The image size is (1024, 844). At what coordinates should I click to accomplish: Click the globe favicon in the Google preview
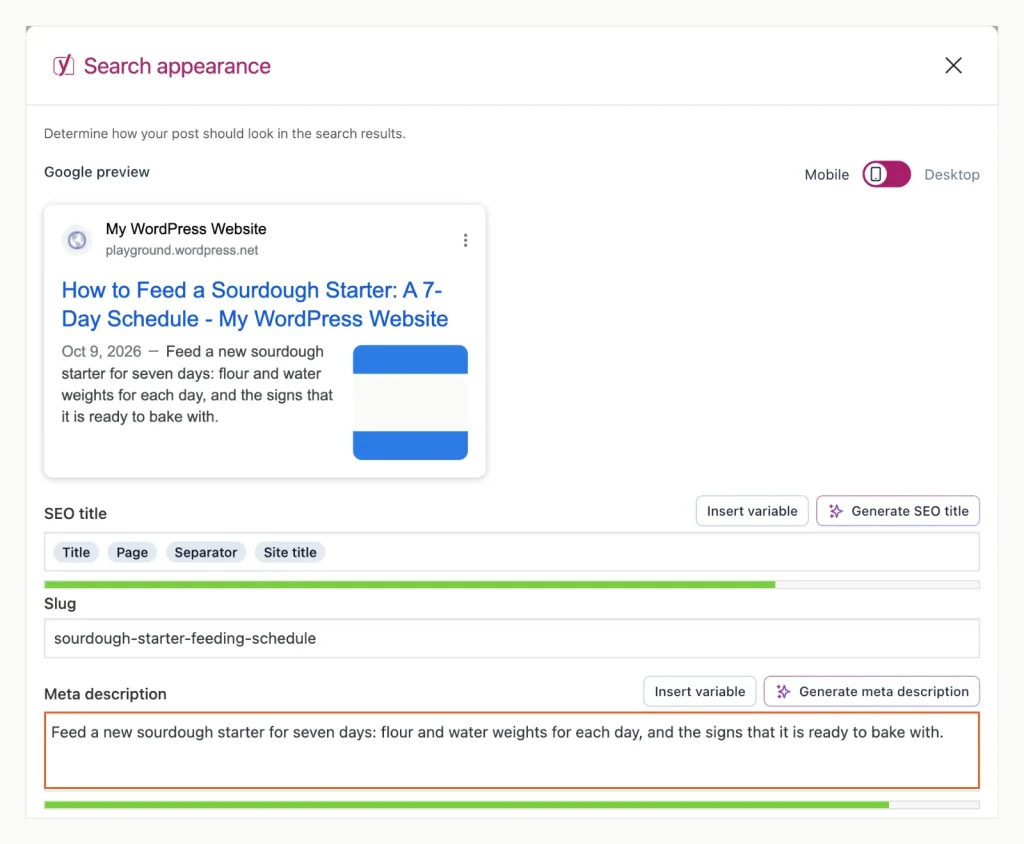point(77,240)
